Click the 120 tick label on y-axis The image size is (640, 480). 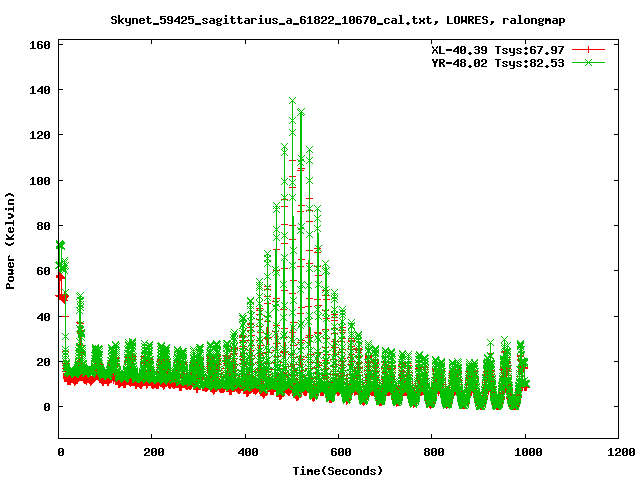point(40,135)
